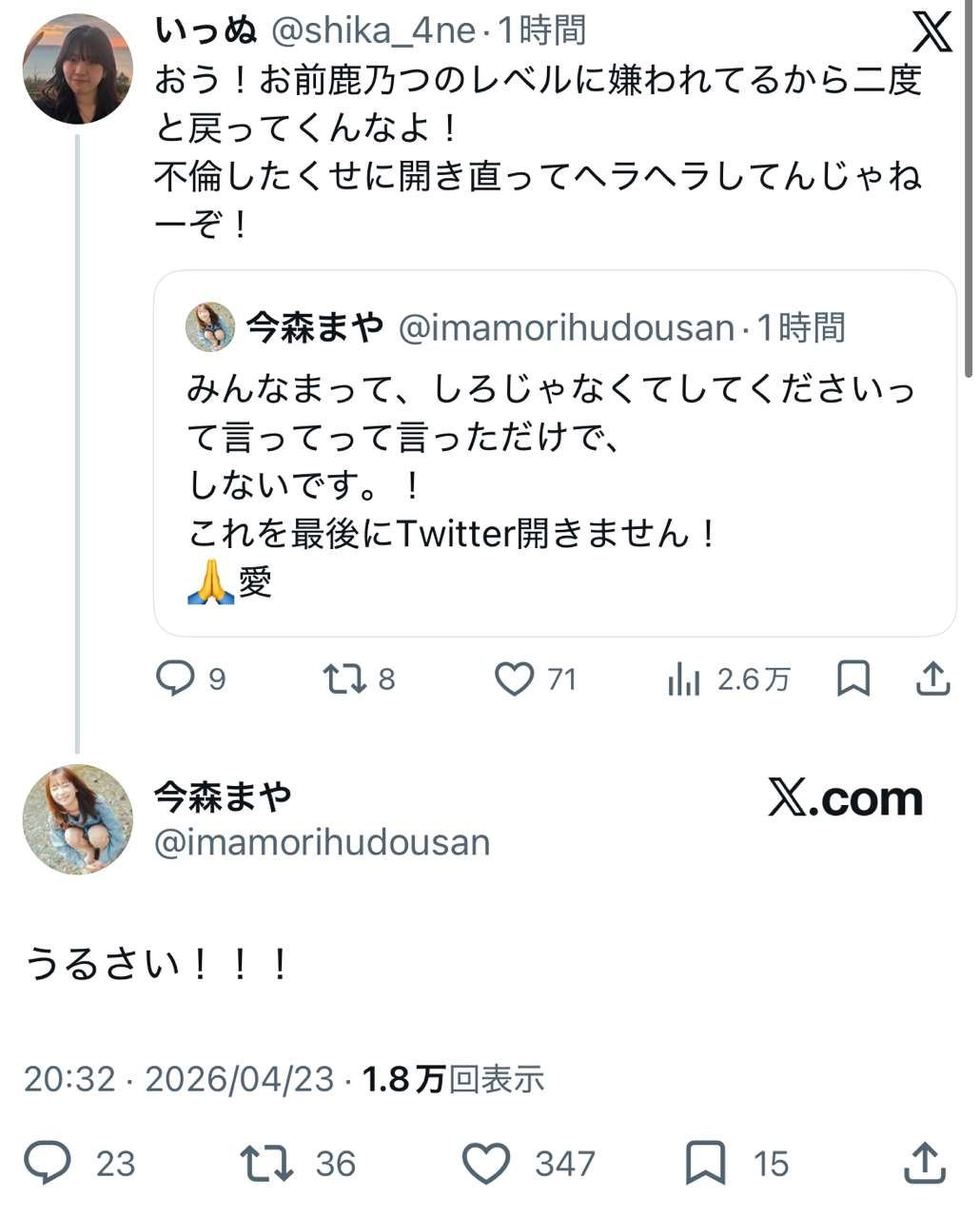Viewport: 980px width, 1218px height.
Task: Open 今森まや avatar in main post
Action: click(77, 818)
